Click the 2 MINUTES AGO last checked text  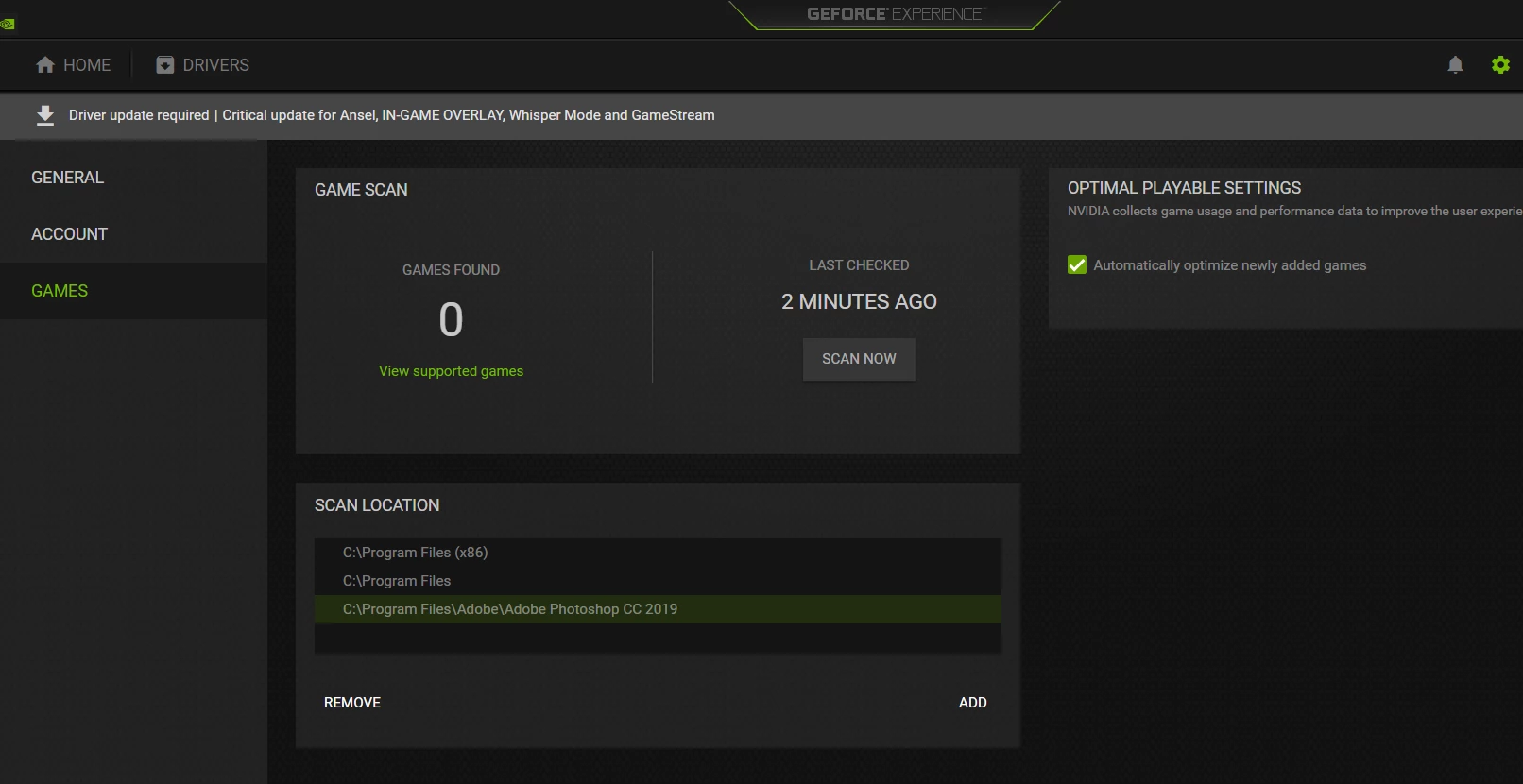point(859,301)
